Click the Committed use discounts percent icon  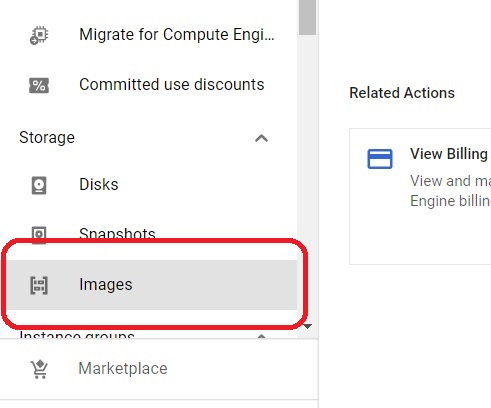(39, 85)
